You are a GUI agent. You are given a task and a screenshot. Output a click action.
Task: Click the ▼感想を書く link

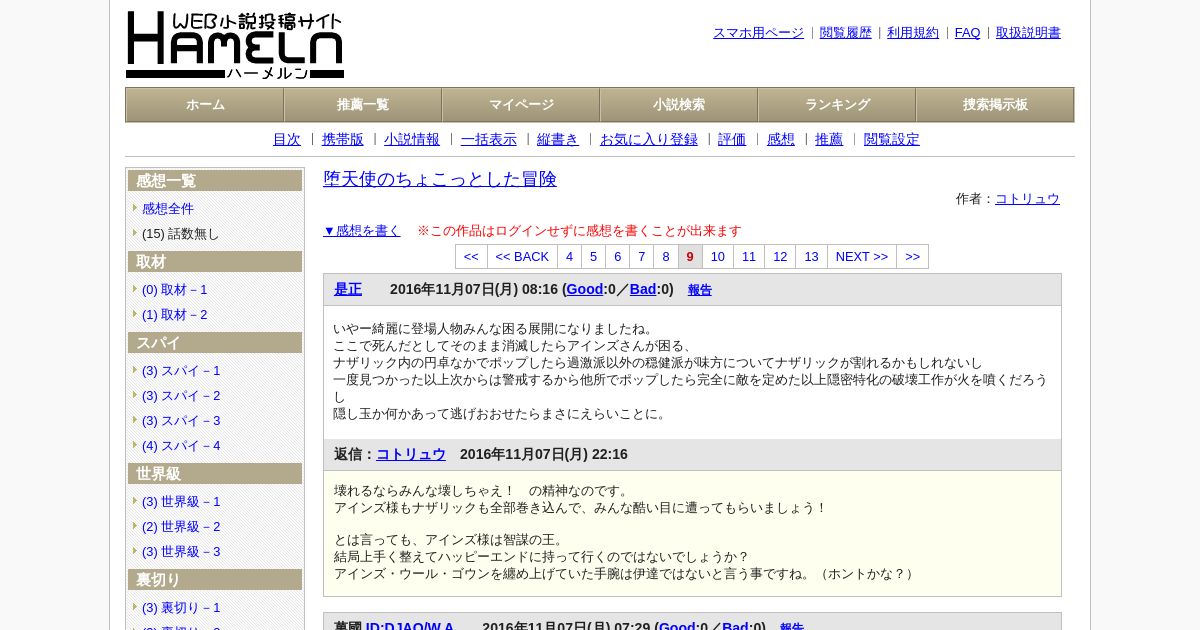point(362,231)
